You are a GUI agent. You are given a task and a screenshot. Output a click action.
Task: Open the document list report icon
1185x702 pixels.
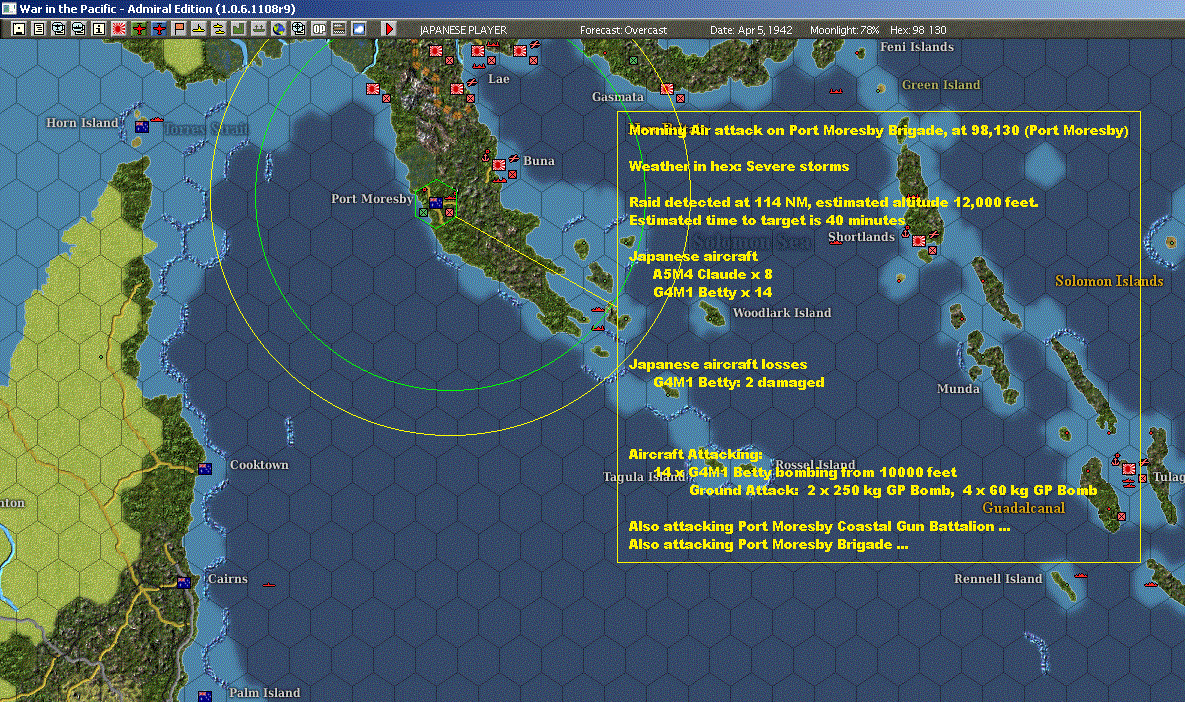(x=39, y=29)
